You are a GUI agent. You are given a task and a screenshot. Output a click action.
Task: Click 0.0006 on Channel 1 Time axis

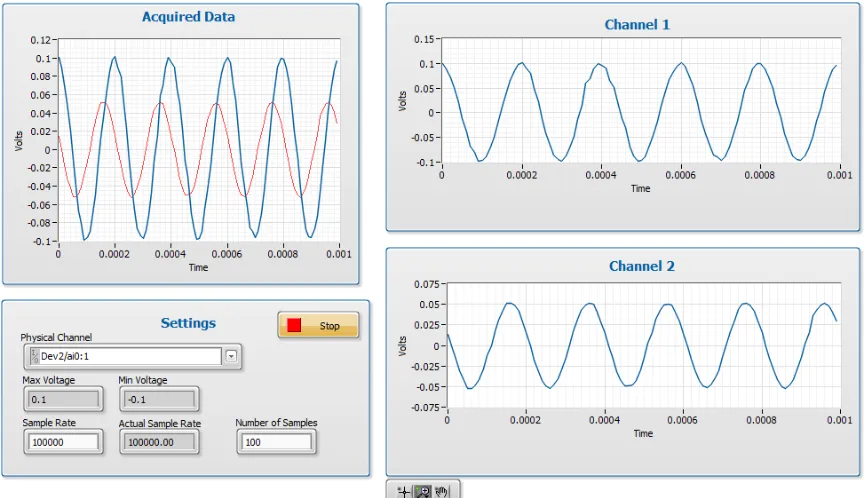tap(681, 175)
